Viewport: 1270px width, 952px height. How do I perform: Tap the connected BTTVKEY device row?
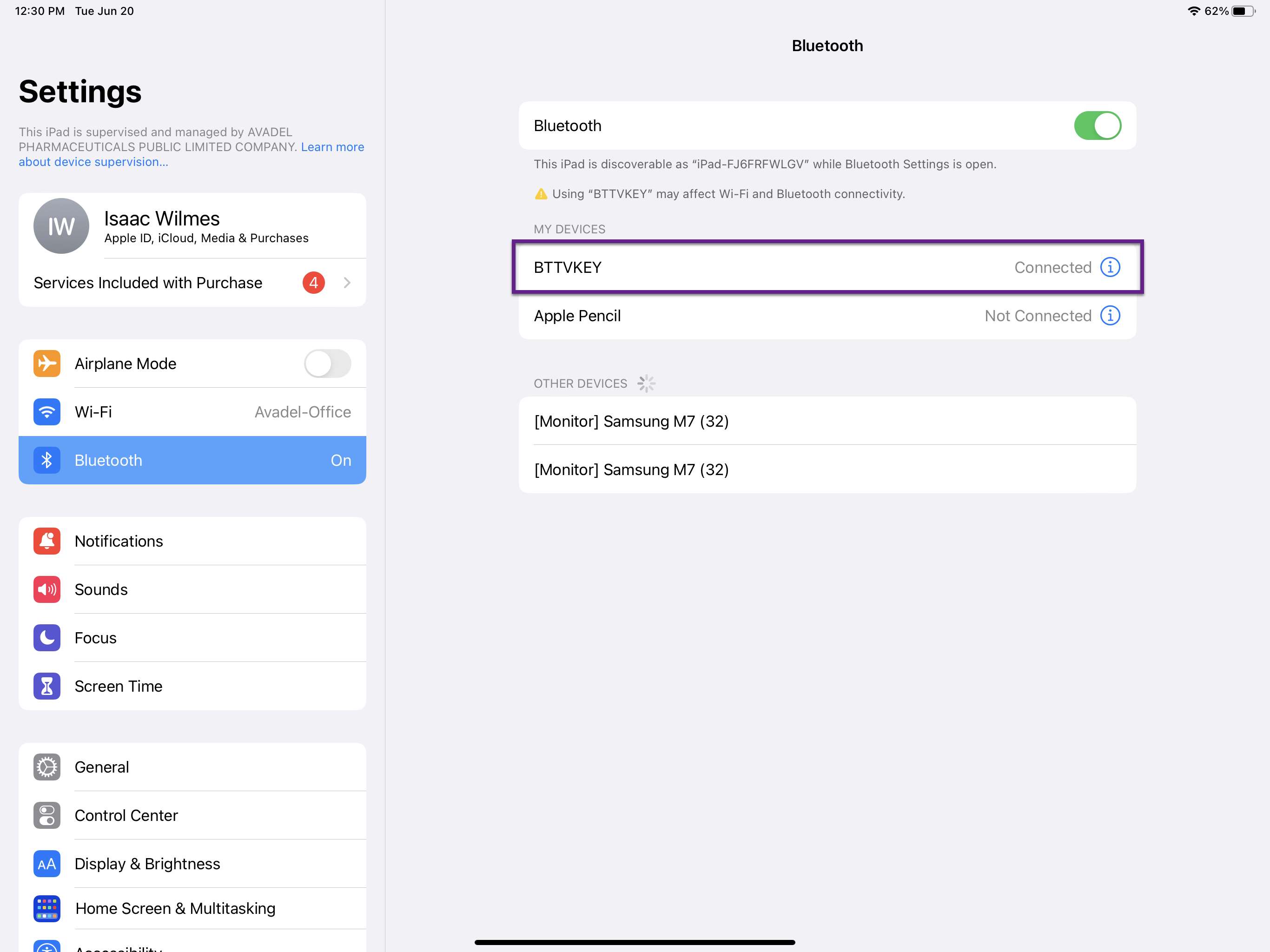coord(827,267)
